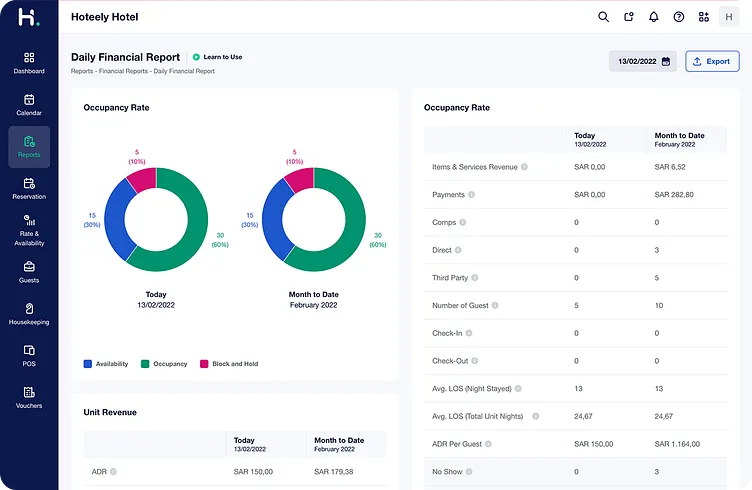Viewport: 752px width, 490px height.
Task: Click info icon next to Payments
Action: 471,195
